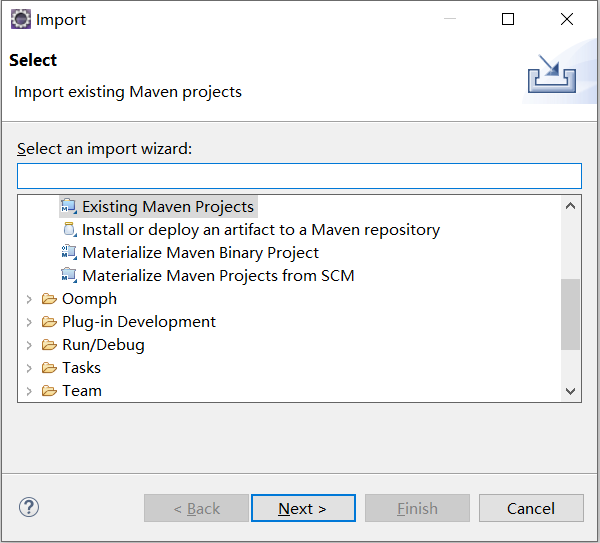The height and width of the screenshot is (543, 600).
Task: Expand the Team category arrow
Action: click(29, 391)
